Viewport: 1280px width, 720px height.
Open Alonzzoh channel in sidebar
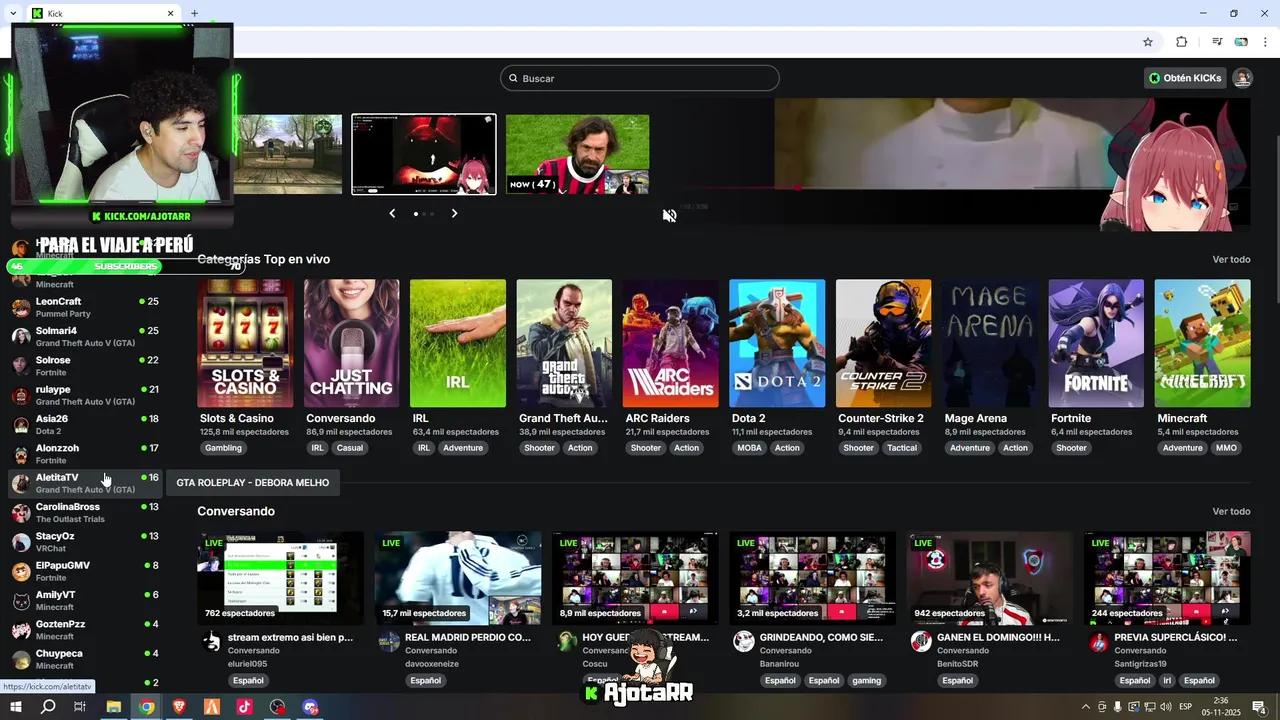pos(85,454)
